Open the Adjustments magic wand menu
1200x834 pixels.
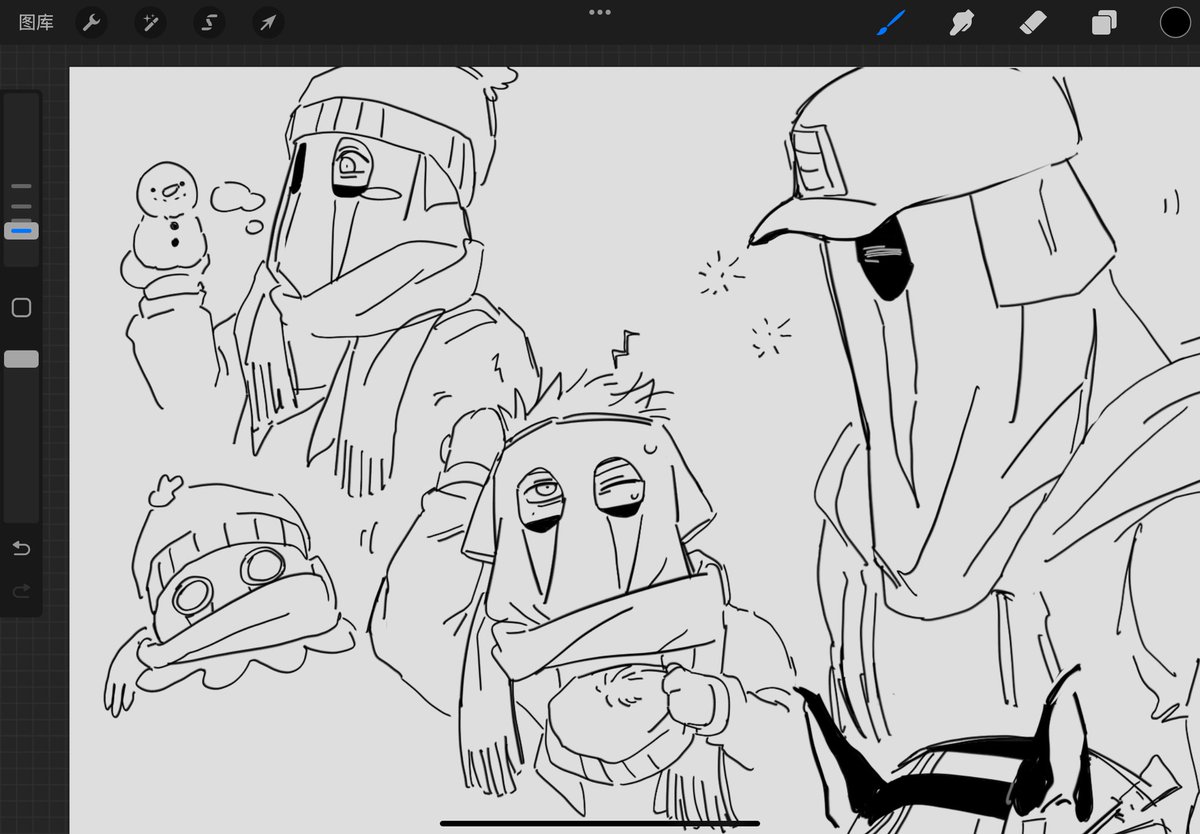(x=150, y=22)
